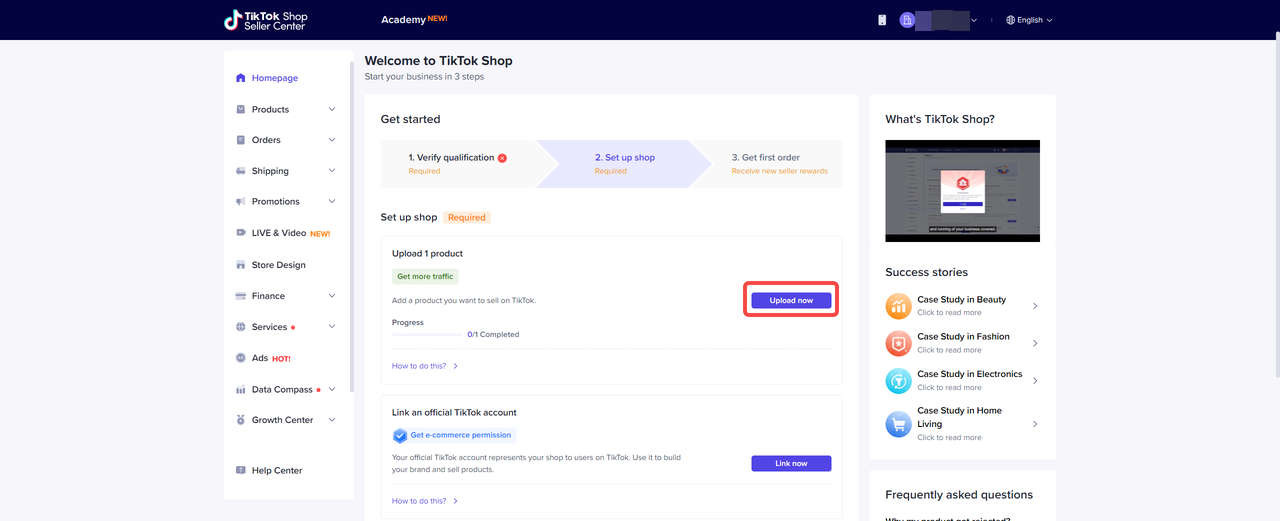Select step 2 Set up shop
The image size is (1280, 521).
[625, 164]
